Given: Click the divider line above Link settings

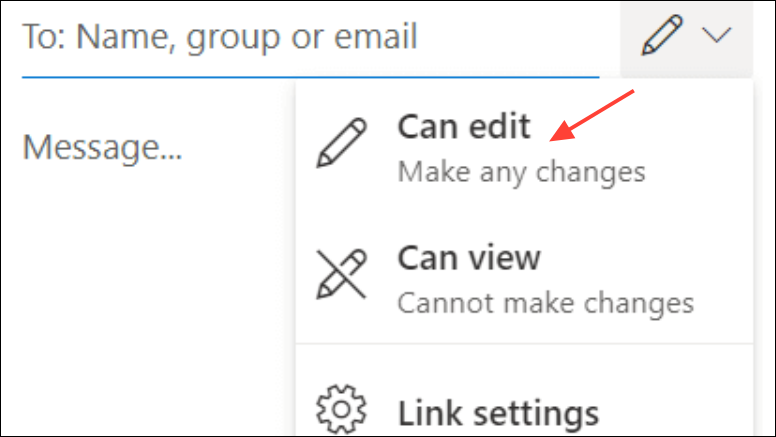Looking at the screenshot, I should pos(525,343).
